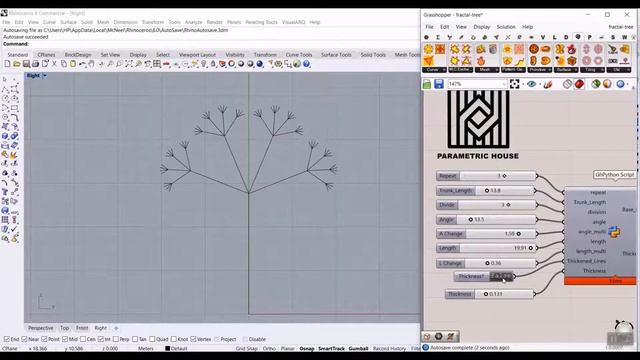
Task: Open the eye preview dropdown arrow in Grasshopper
Action: (540, 84)
